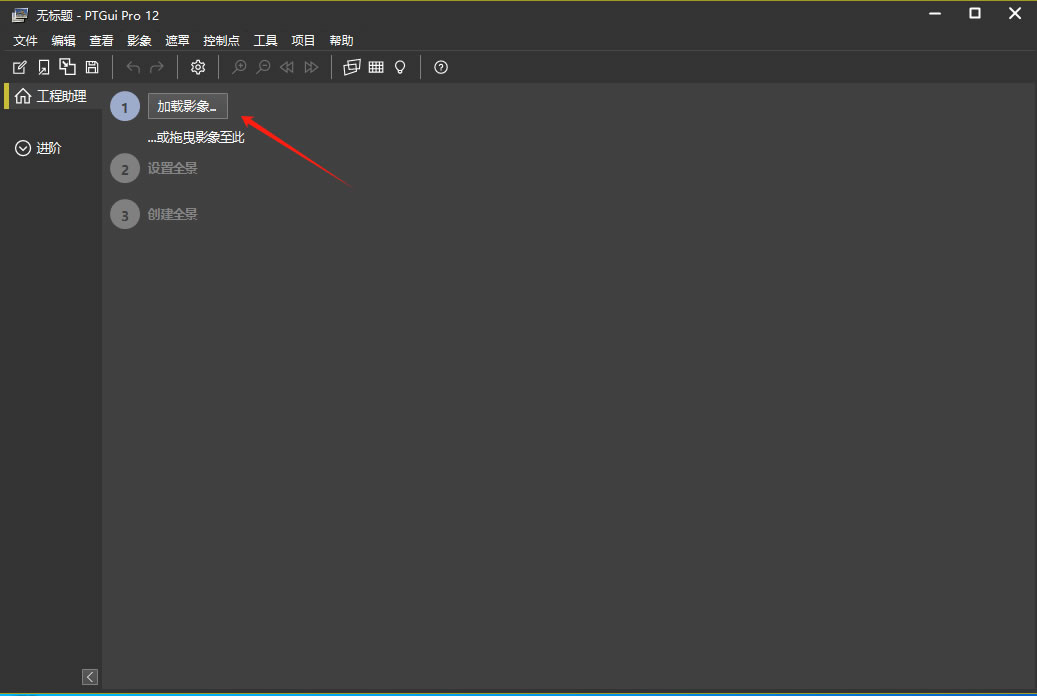Click the step 1 numbered circle
Viewport: 1037px width, 696px height.
coord(125,106)
